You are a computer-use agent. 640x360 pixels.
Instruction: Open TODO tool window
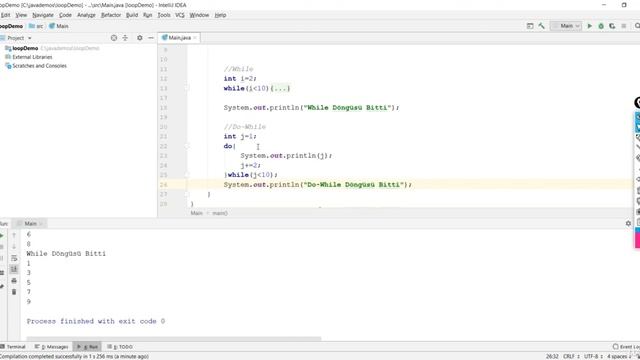point(120,347)
